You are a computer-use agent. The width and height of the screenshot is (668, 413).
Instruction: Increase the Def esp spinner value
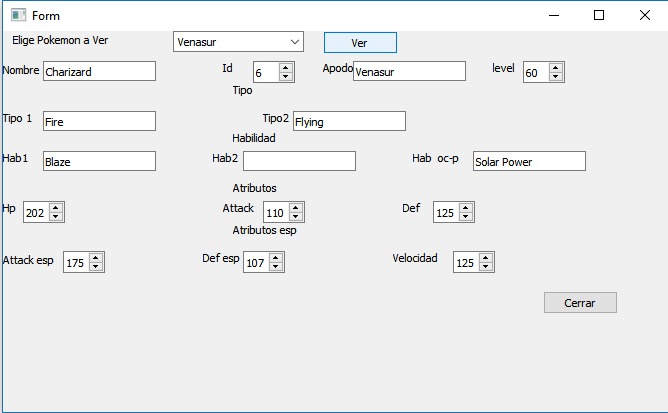pyautogui.click(x=276, y=258)
